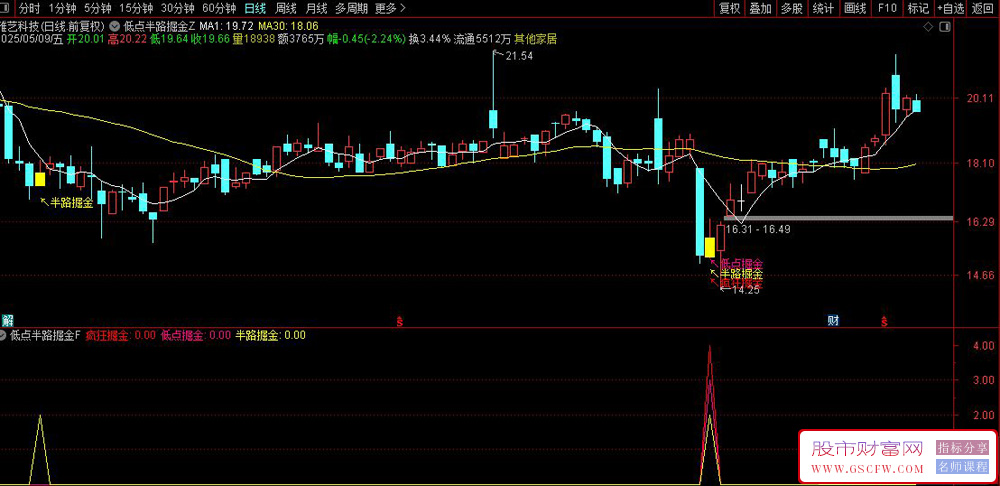The image size is (1000, 486).
Task: Click the 流通5512万 float shares readout
Action: (483, 39)
